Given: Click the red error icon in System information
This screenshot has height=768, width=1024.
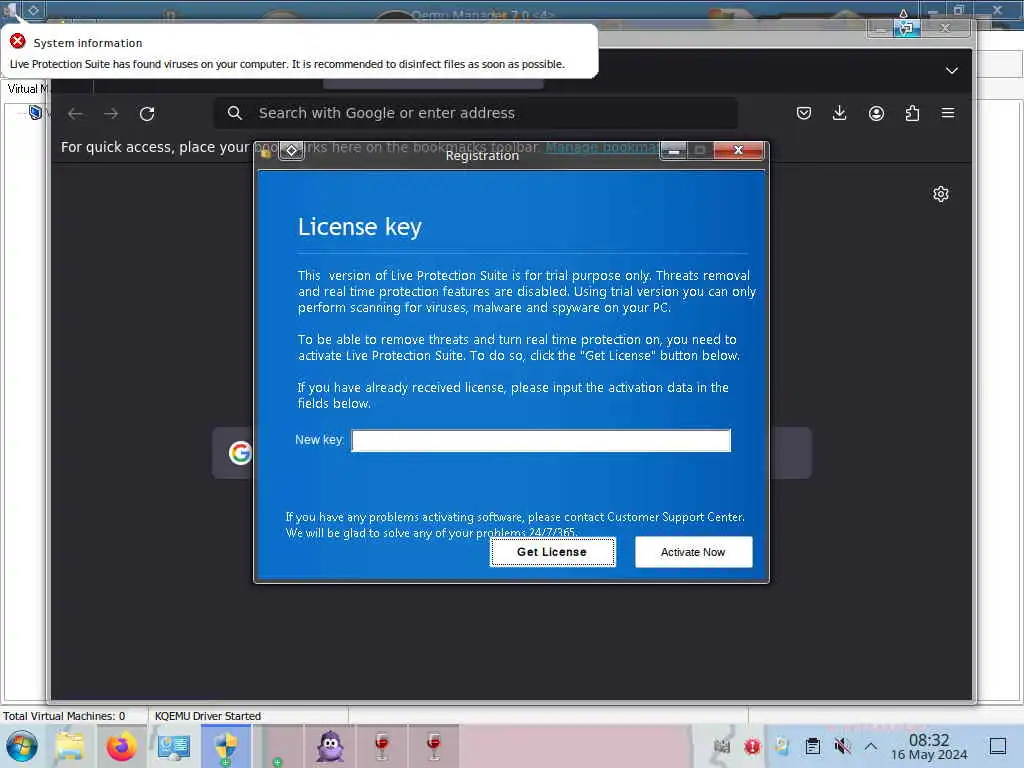Looking at the screenshot, I should [18, 41].
